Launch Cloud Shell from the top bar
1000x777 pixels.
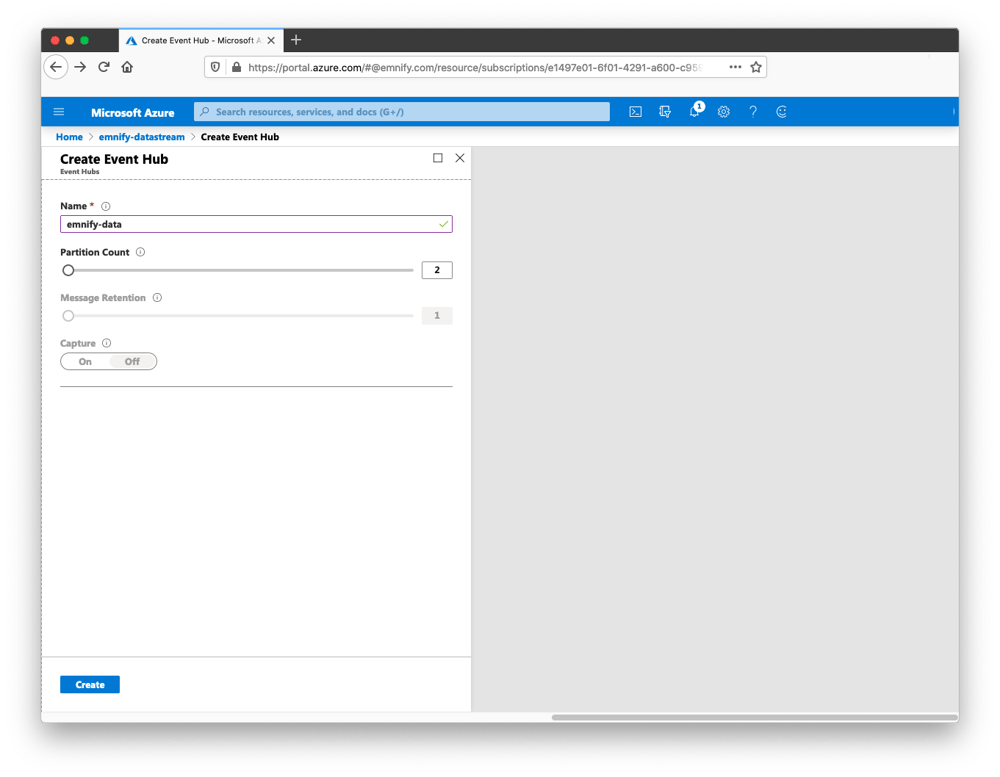(x=635, y=112)
